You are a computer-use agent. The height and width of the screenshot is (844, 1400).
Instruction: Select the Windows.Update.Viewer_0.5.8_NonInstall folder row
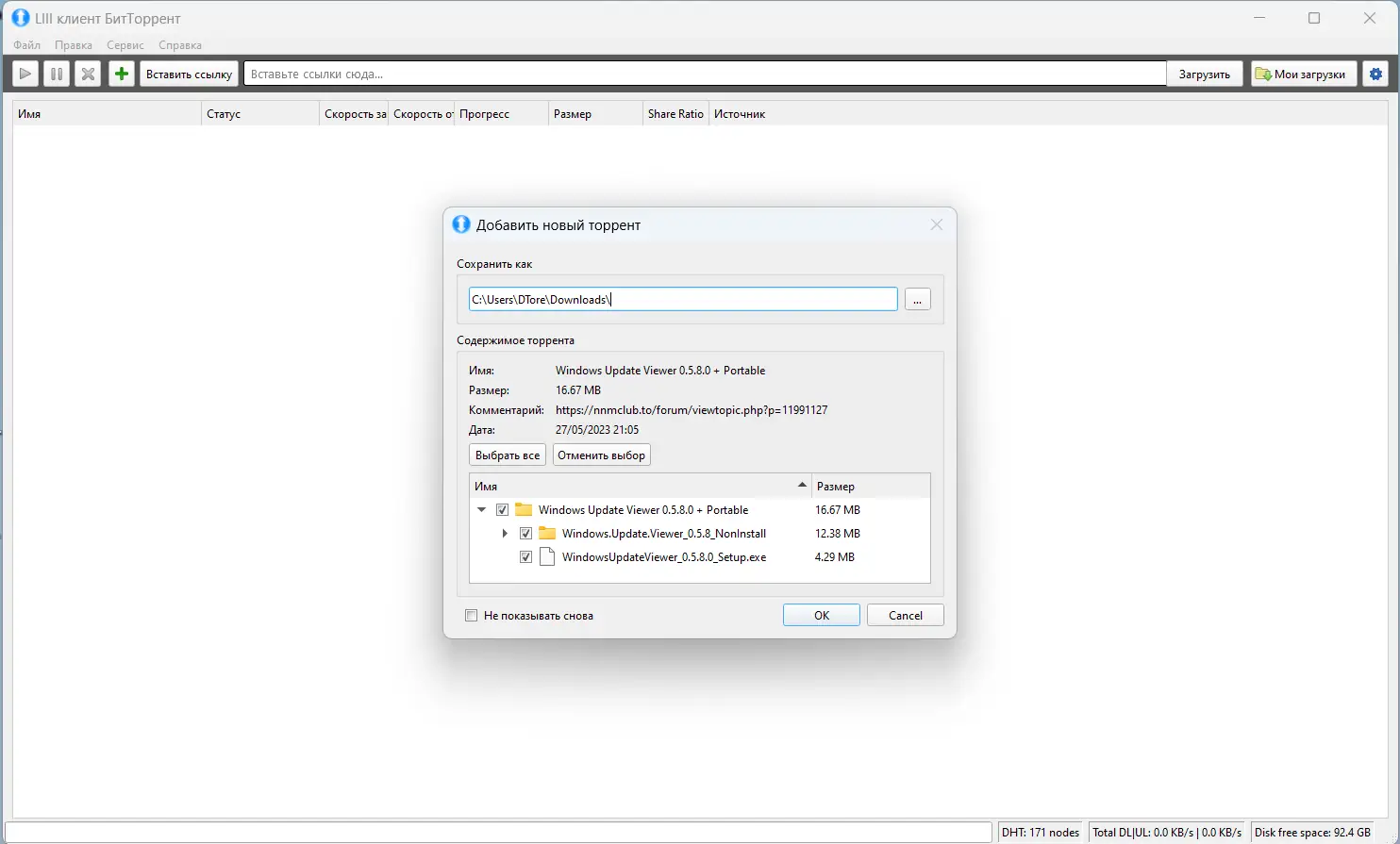700,533
